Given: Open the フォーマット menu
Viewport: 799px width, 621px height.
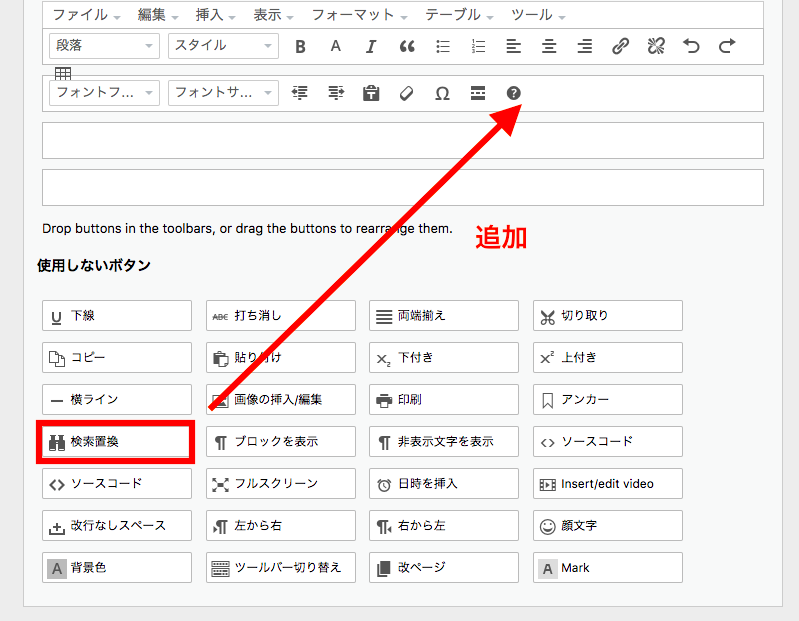Looking at the screenshot, I should pos(359,15).
